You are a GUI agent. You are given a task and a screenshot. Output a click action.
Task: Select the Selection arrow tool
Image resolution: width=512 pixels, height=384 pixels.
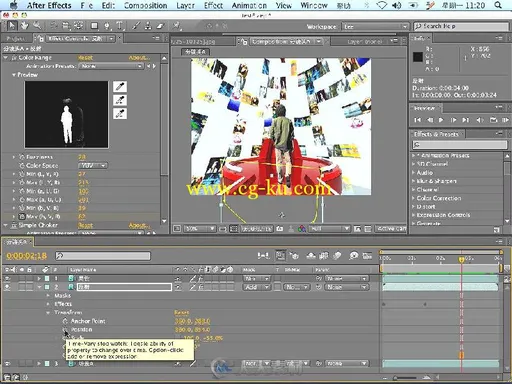pyautogui.click(x=12, y=26)
